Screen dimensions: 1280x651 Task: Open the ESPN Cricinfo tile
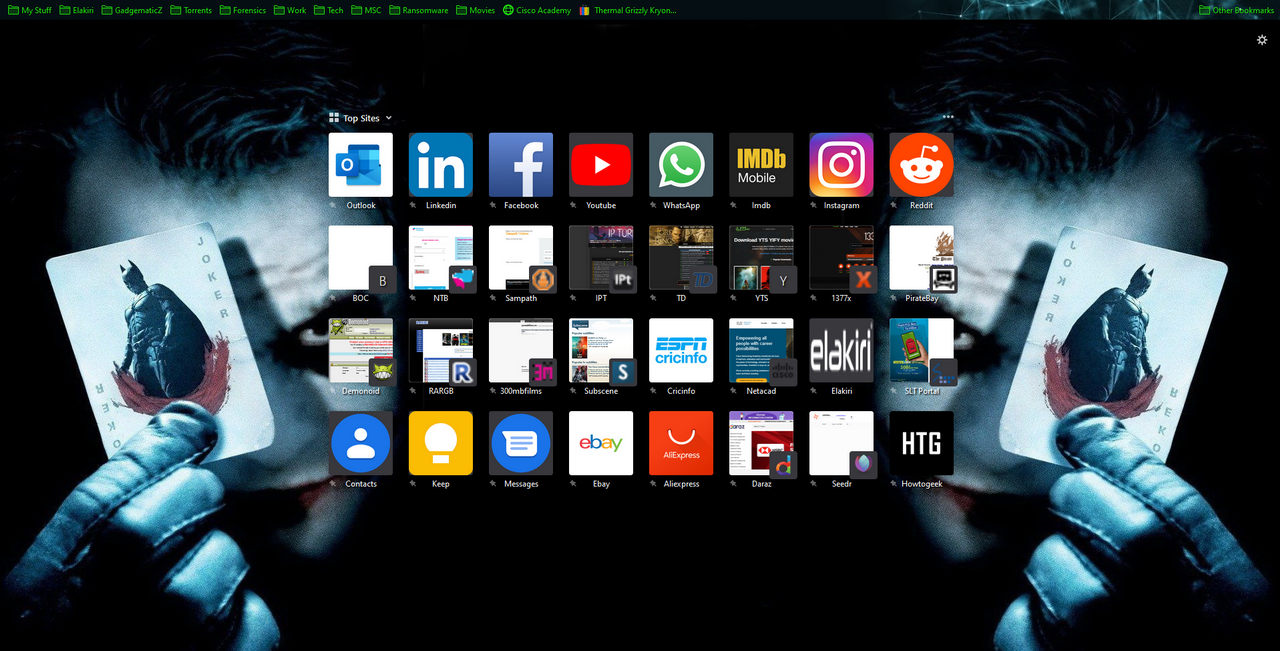click(x=680, y=351)
